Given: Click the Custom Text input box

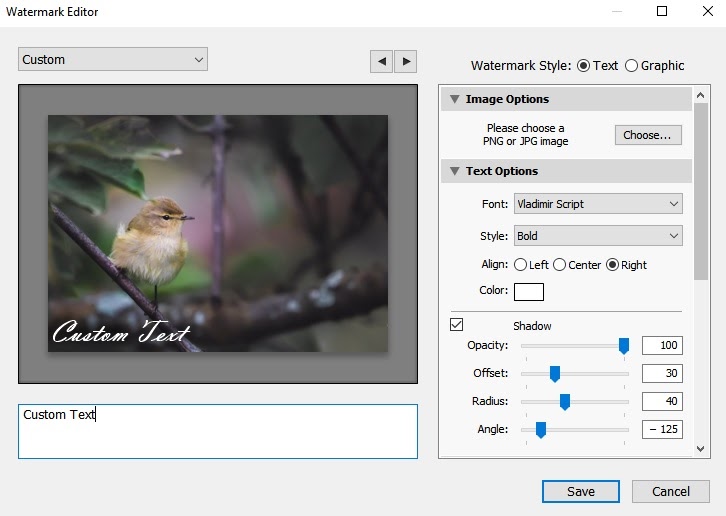Looking at the screenshot, I should coord(218,431).
